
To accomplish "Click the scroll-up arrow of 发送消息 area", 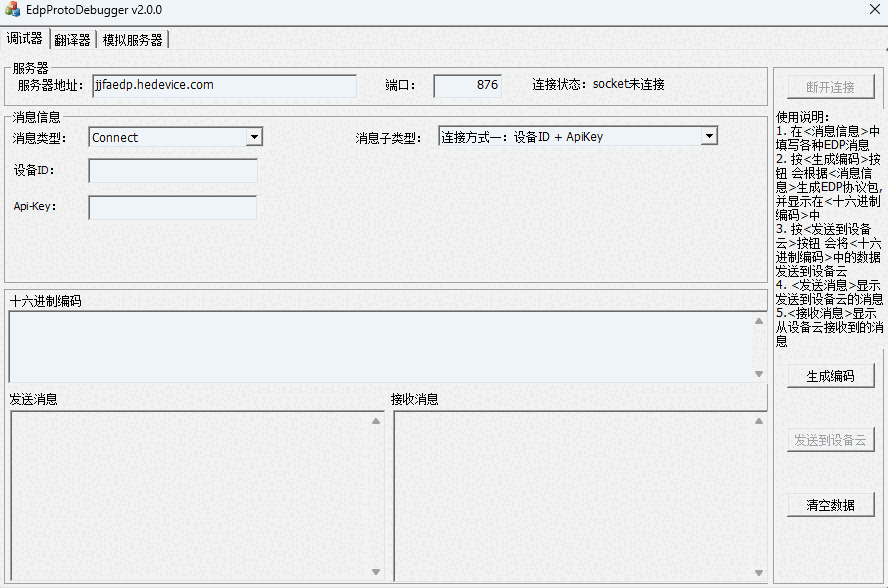I will coord(378,421).
